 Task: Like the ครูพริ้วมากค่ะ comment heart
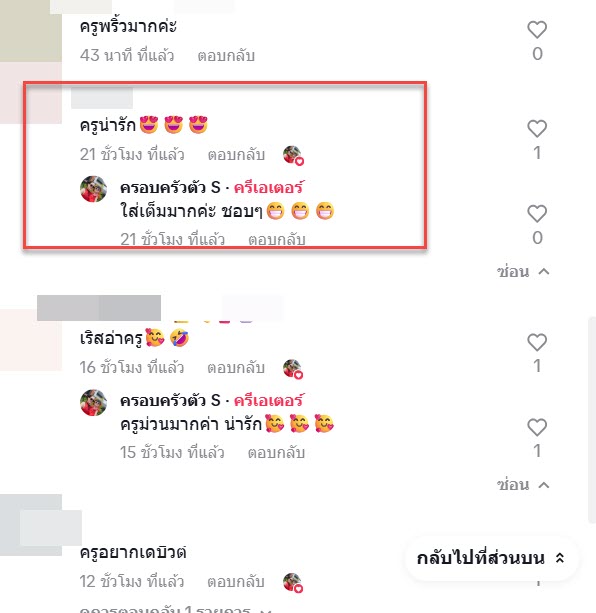(537, 29)
